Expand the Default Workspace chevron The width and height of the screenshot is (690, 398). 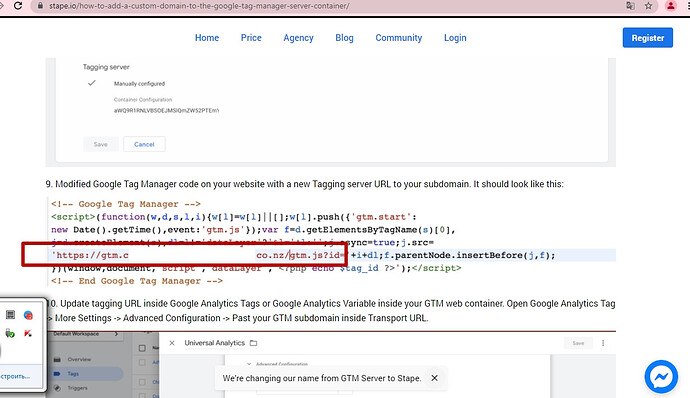pos(116,334)
